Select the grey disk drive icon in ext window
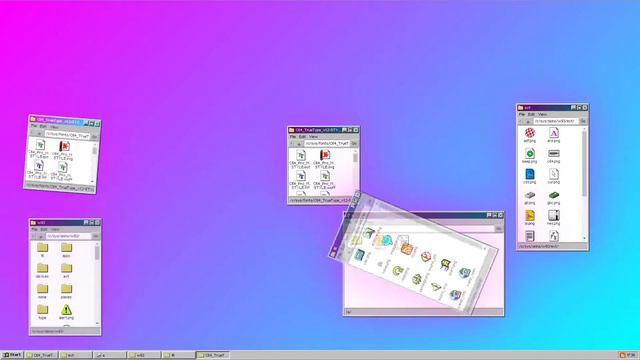This screenshot has width=640, height=360. click(x=530, y=195)
